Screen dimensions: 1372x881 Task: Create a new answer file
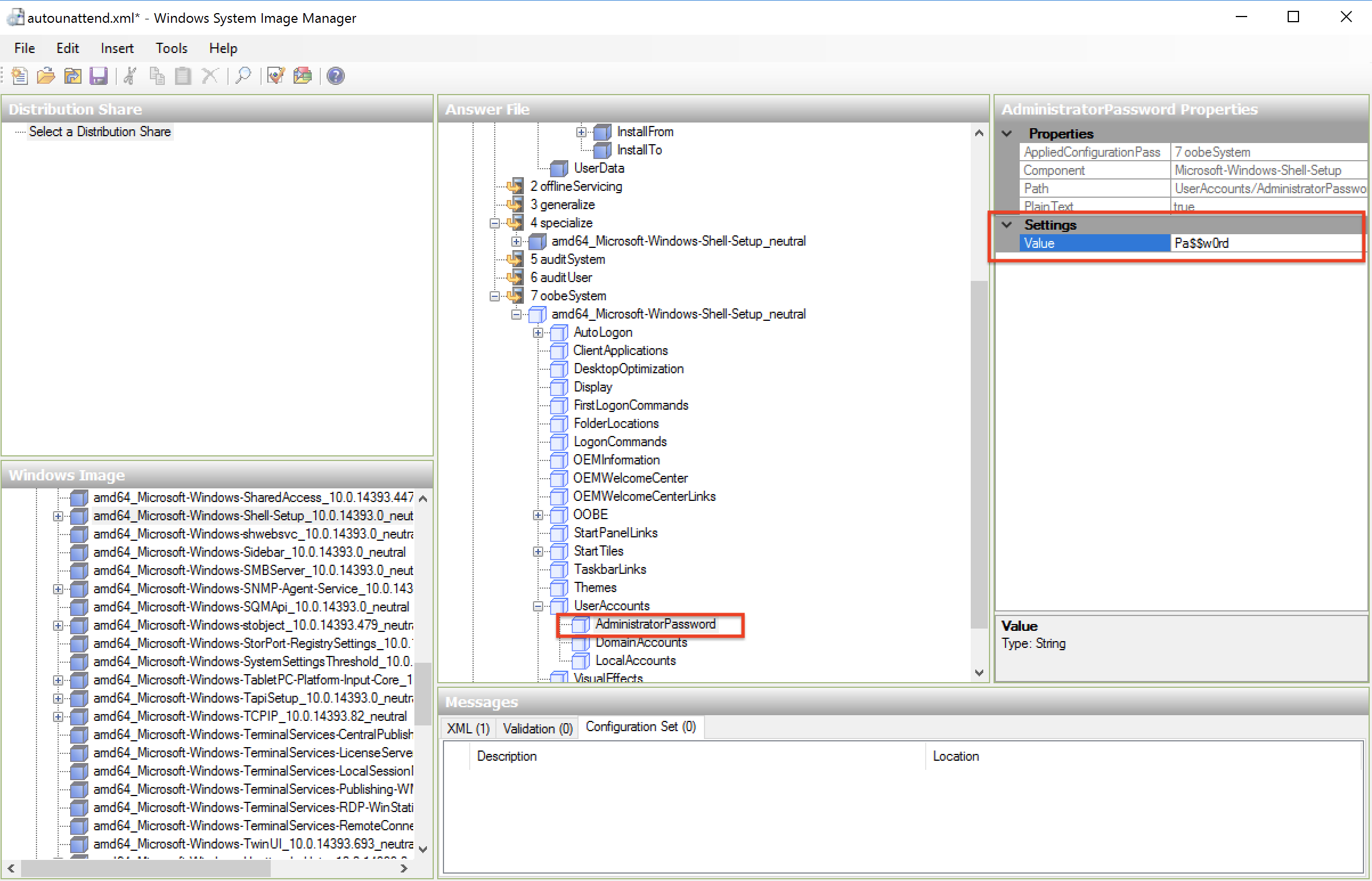(19, 76)
